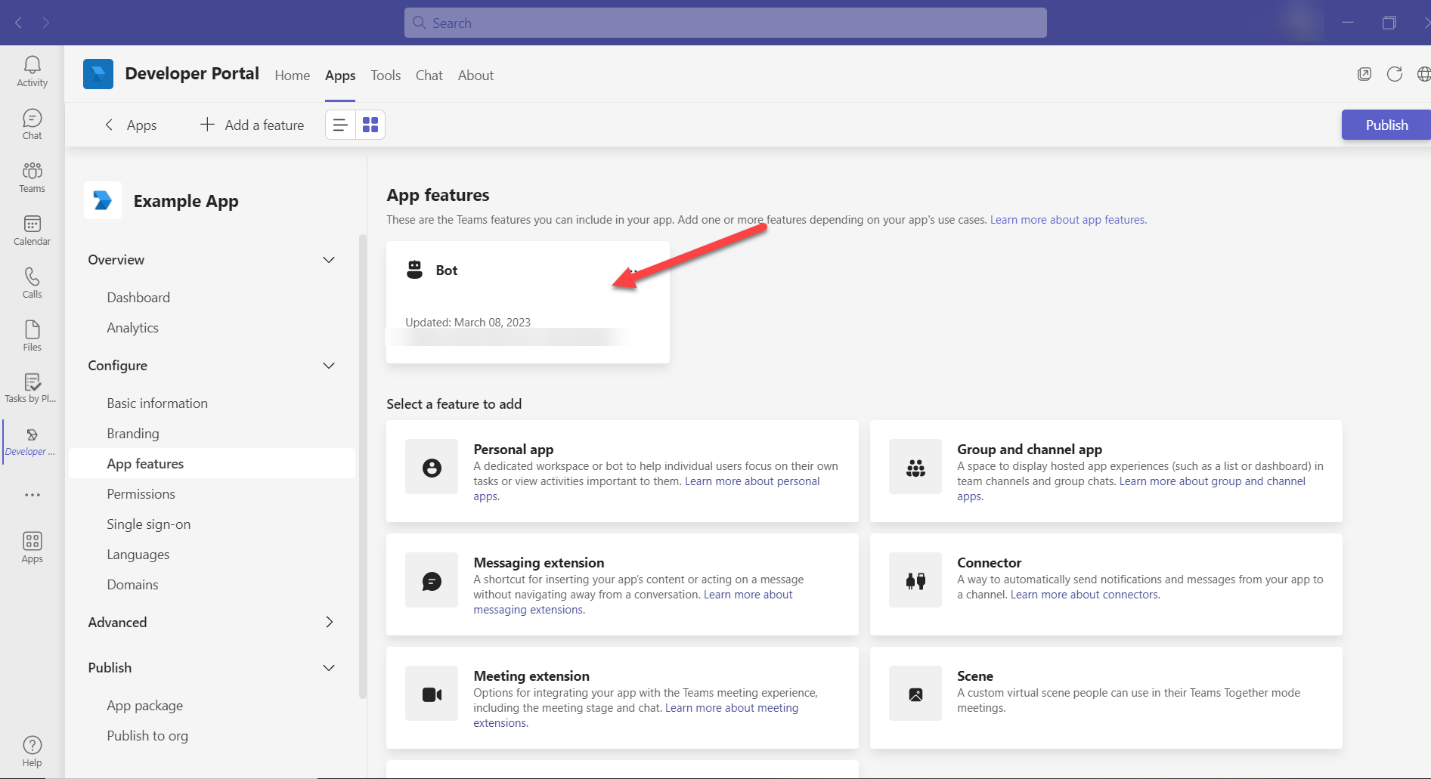
Task: Open Calls in Teams sidebar
Action: pos(32,283)
